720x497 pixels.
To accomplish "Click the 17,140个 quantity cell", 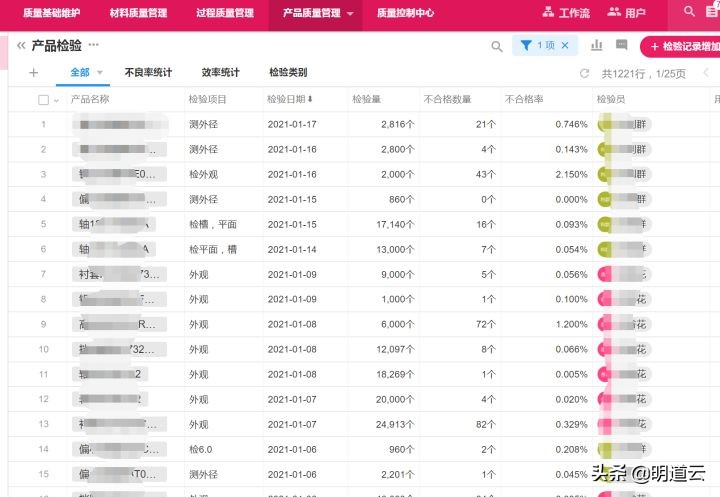I will click(x=395, y=225).
